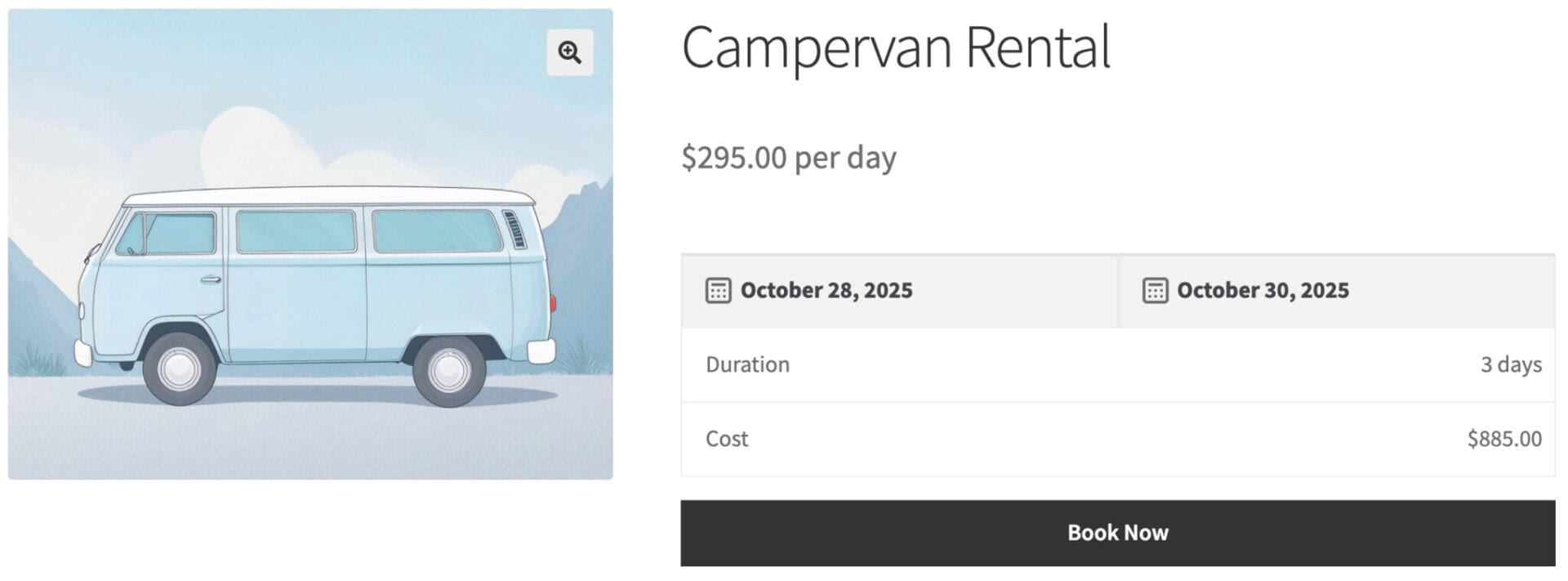This screenshot has width=1568, height=581.
Task: Click the campervan's rear wheel in the image
Action: (448, 369)
